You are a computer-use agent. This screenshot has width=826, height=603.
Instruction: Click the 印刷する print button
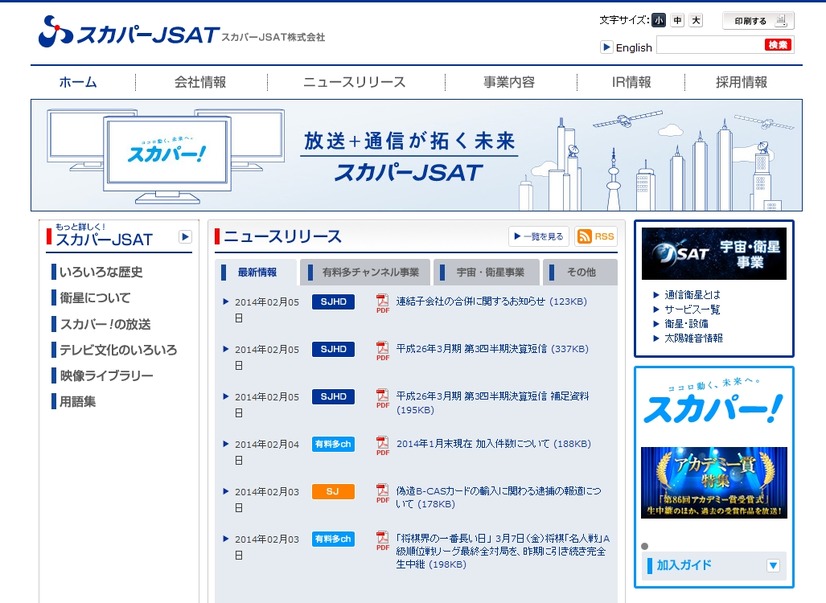tap(758, 21)
